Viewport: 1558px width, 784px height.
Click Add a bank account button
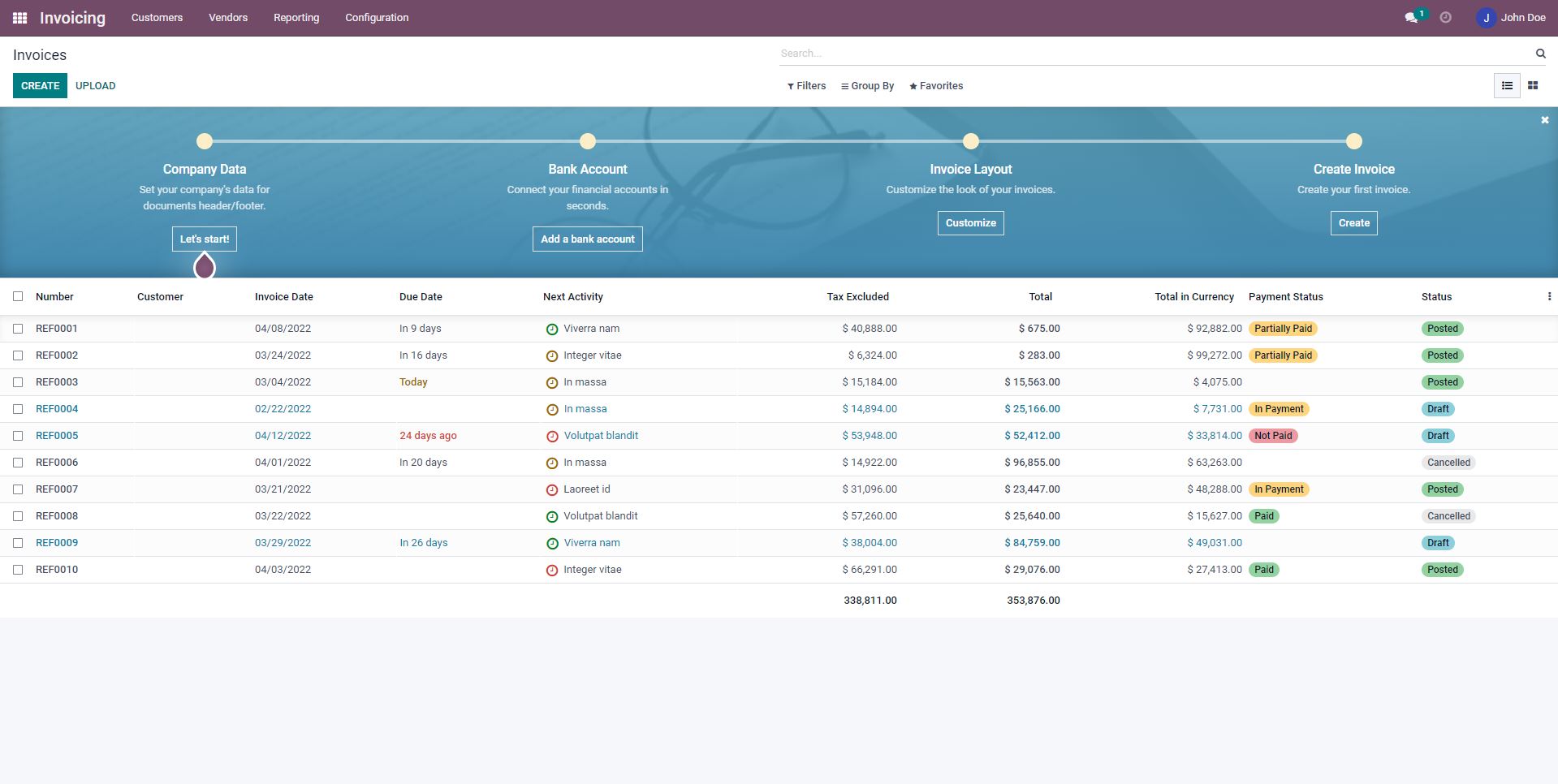click(587, 239)
